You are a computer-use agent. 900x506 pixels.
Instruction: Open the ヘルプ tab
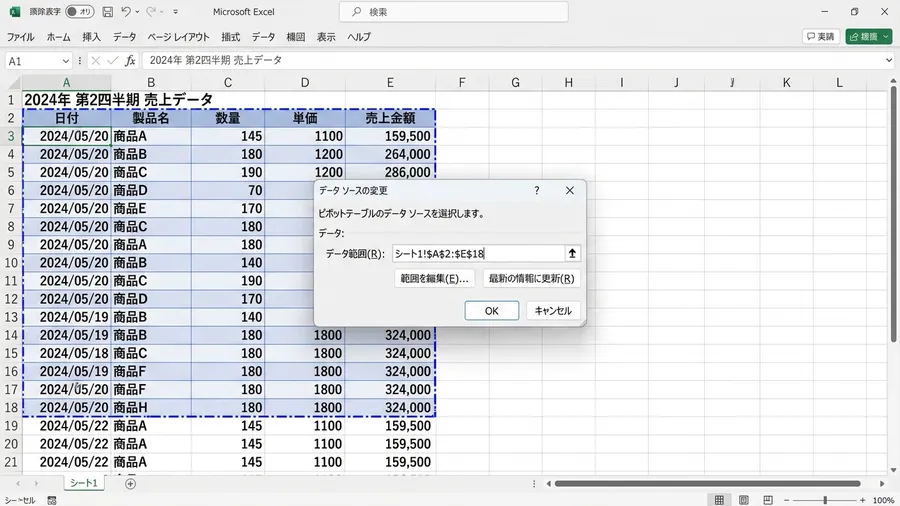point(359,37)
